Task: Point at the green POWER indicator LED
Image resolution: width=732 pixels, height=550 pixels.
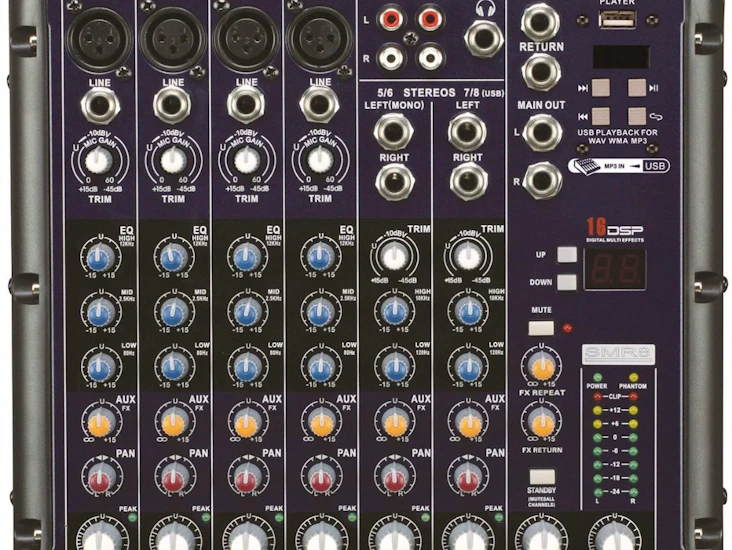Action: (598, 377)
